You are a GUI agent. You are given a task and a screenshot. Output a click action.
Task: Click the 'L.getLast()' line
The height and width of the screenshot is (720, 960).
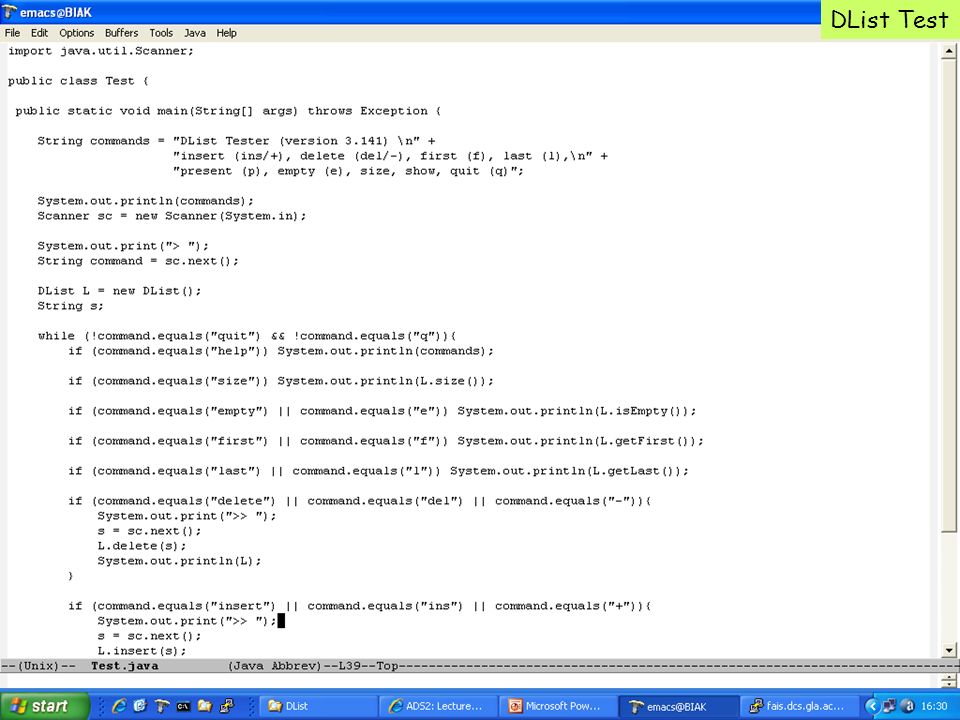[378, 471]
